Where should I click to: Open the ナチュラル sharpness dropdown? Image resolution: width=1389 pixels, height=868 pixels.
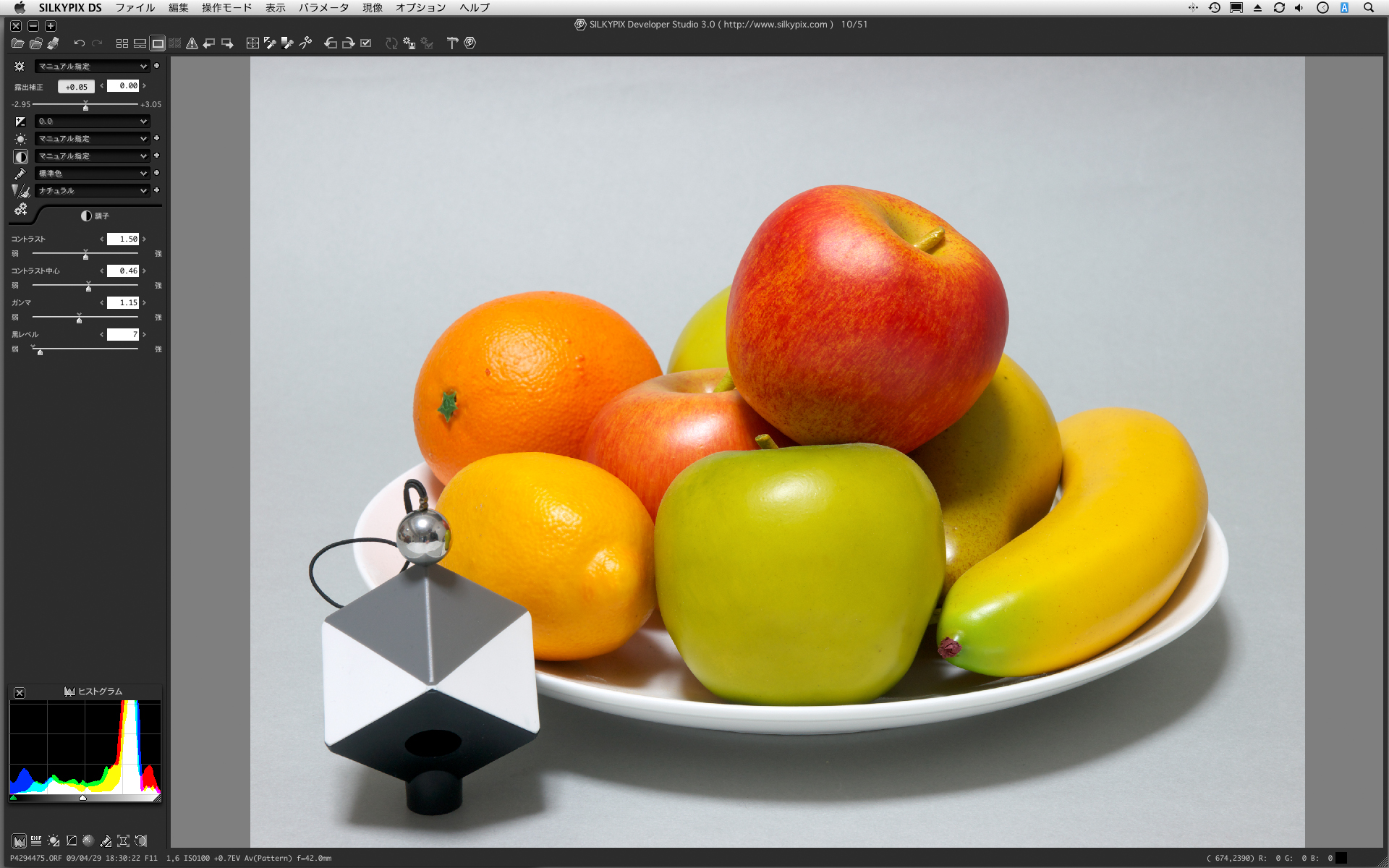pos(92,191)
